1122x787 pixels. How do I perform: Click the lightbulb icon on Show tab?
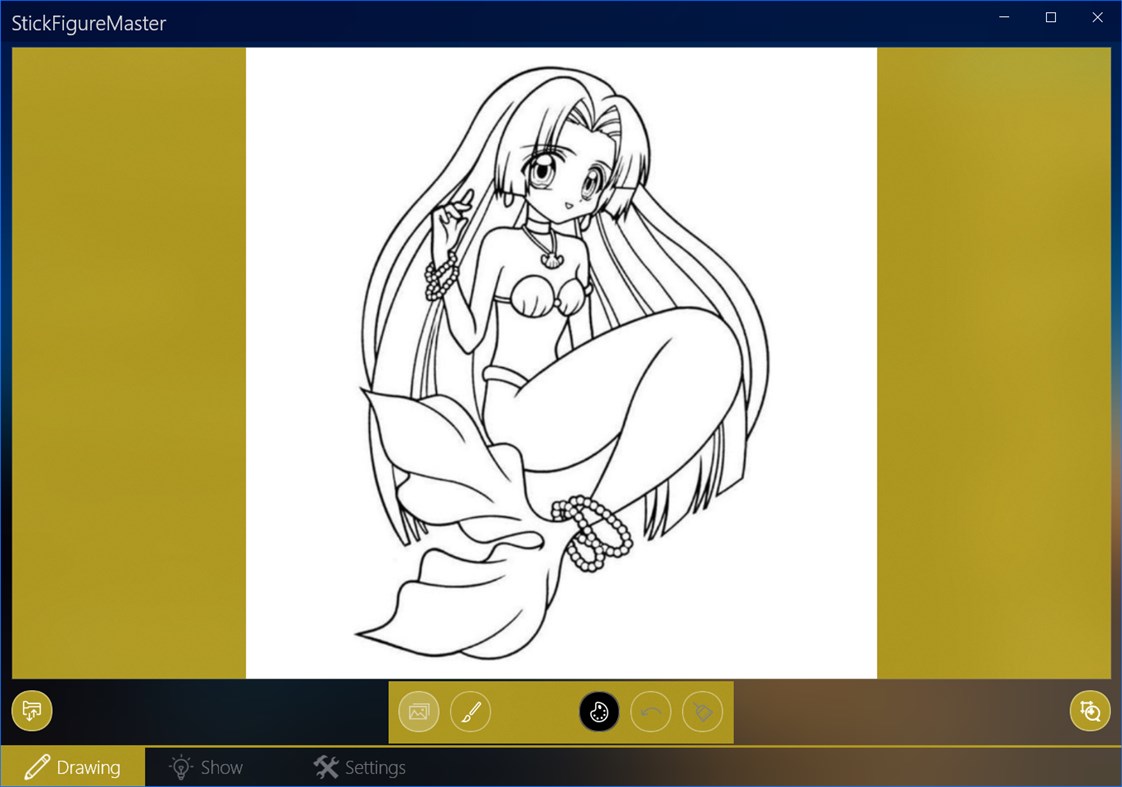click(x=180, y=767)
